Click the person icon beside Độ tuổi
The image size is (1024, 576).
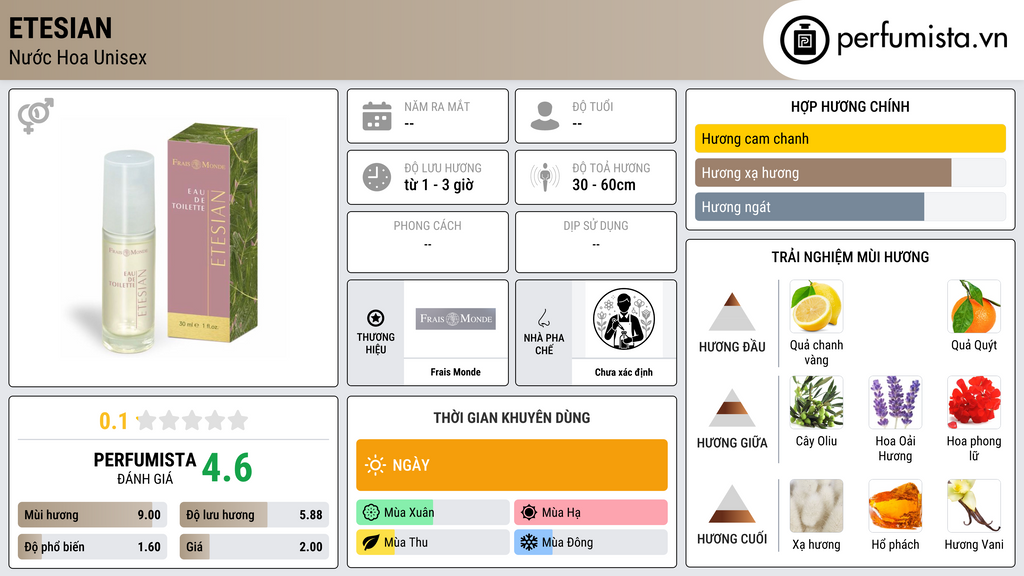coord(545,116)
